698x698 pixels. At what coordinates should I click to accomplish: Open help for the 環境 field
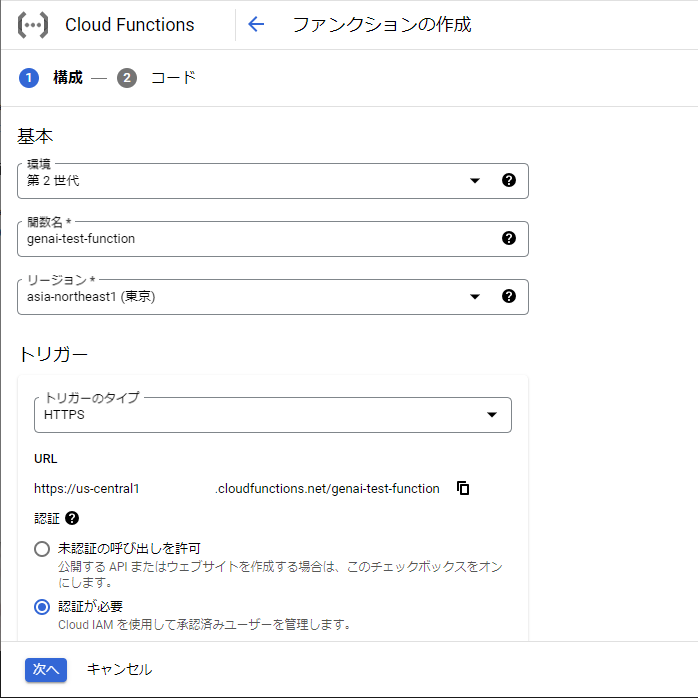(x=509, y=180)
